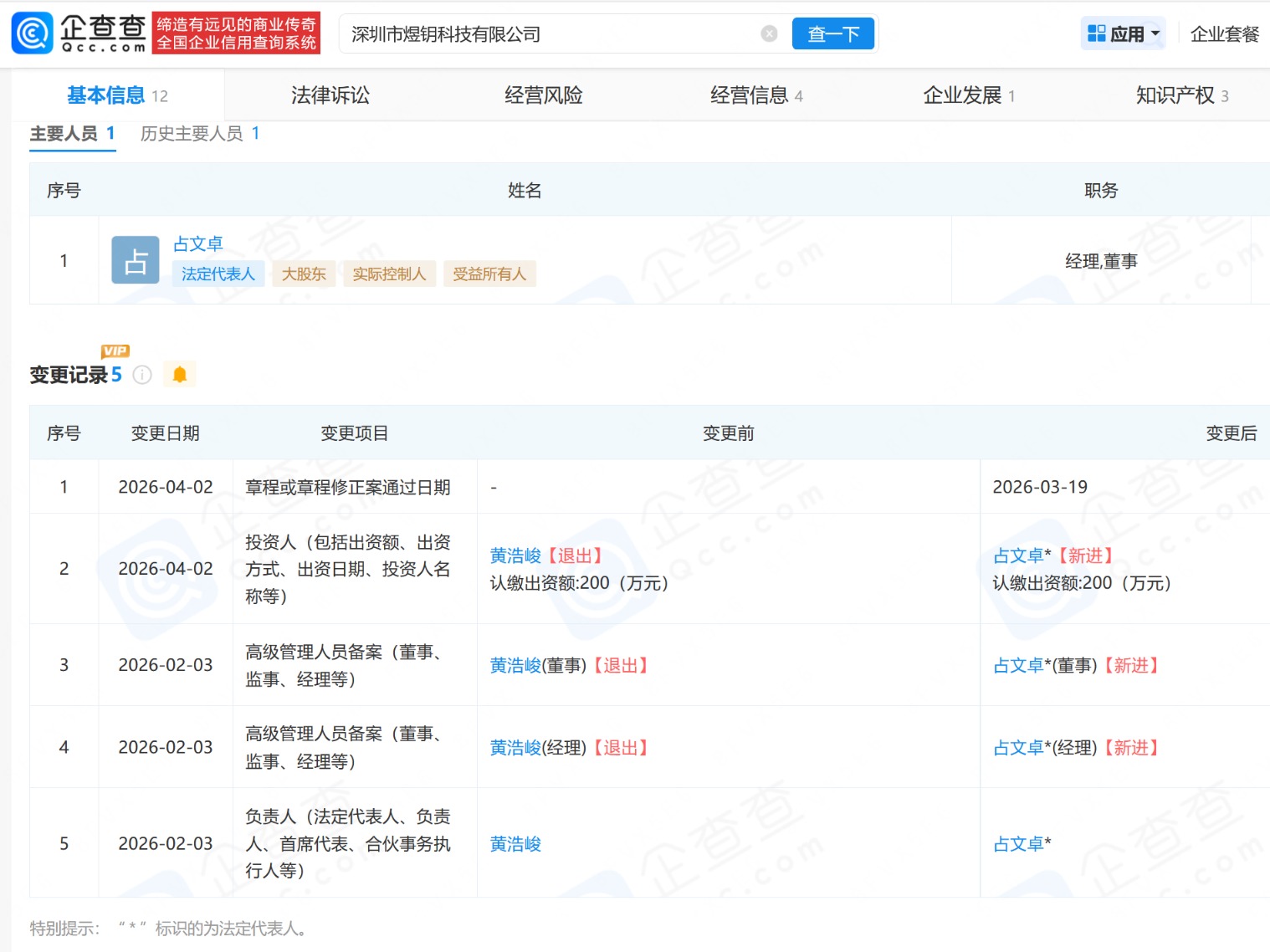Screen dimensions: 1270x952
Task: Click 占文卓 link in record row 5
Action: [x=1017, y=844]
